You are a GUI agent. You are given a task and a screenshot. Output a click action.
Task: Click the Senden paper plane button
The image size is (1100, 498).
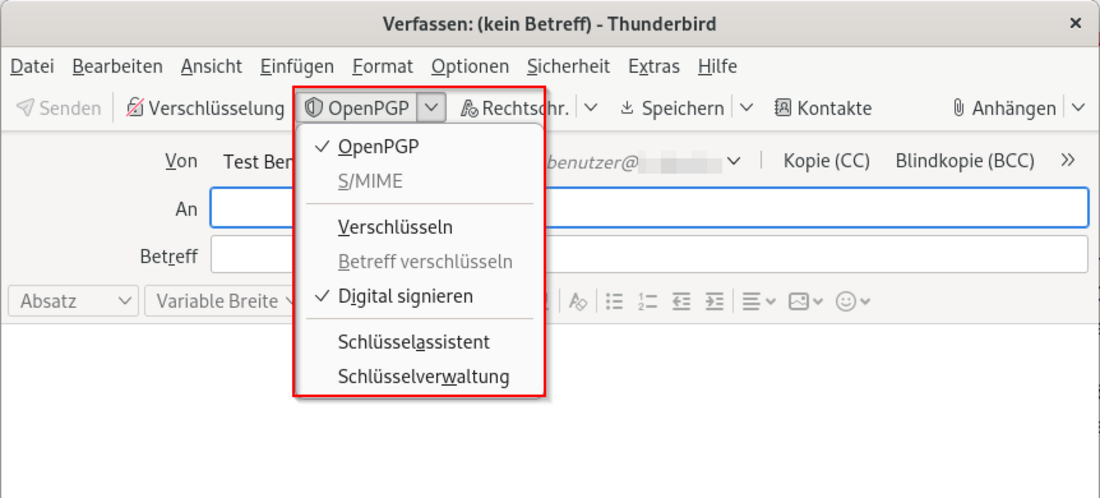[x=59, y=108]
